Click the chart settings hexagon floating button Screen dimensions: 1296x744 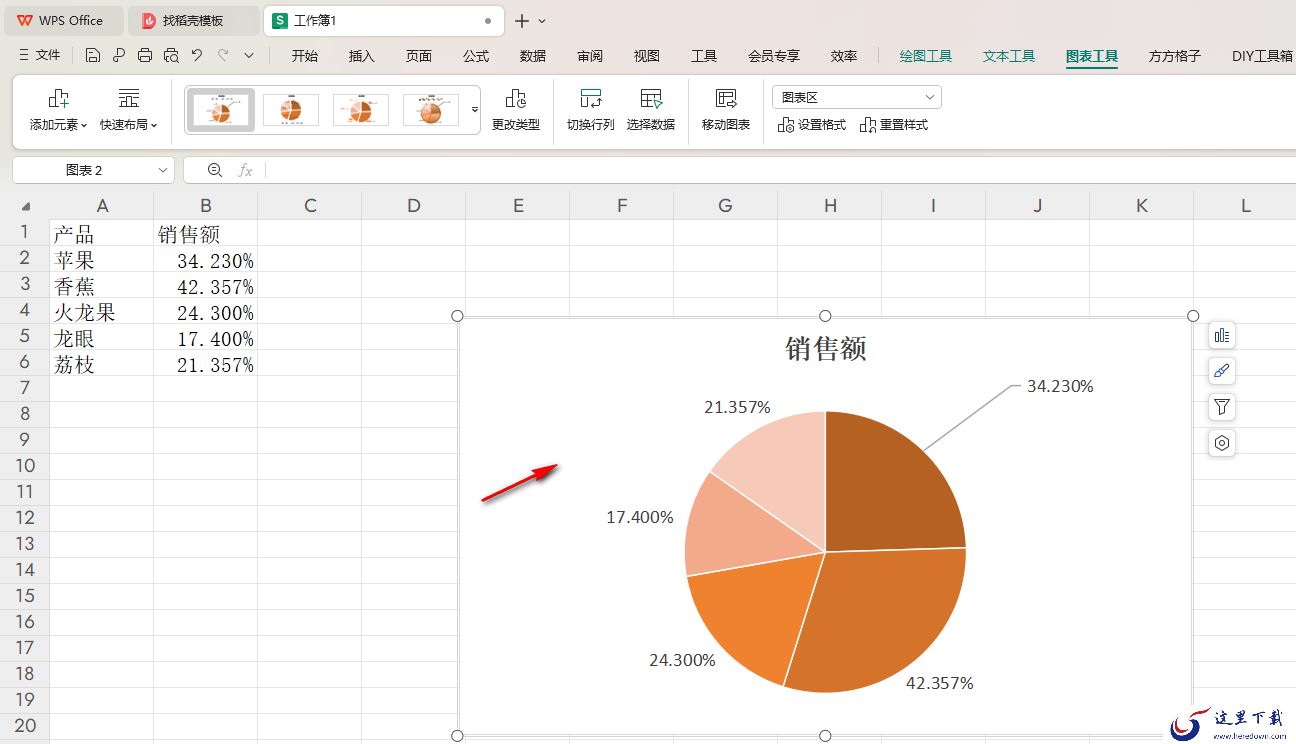pyautogui.click(x=1222, y=443)
